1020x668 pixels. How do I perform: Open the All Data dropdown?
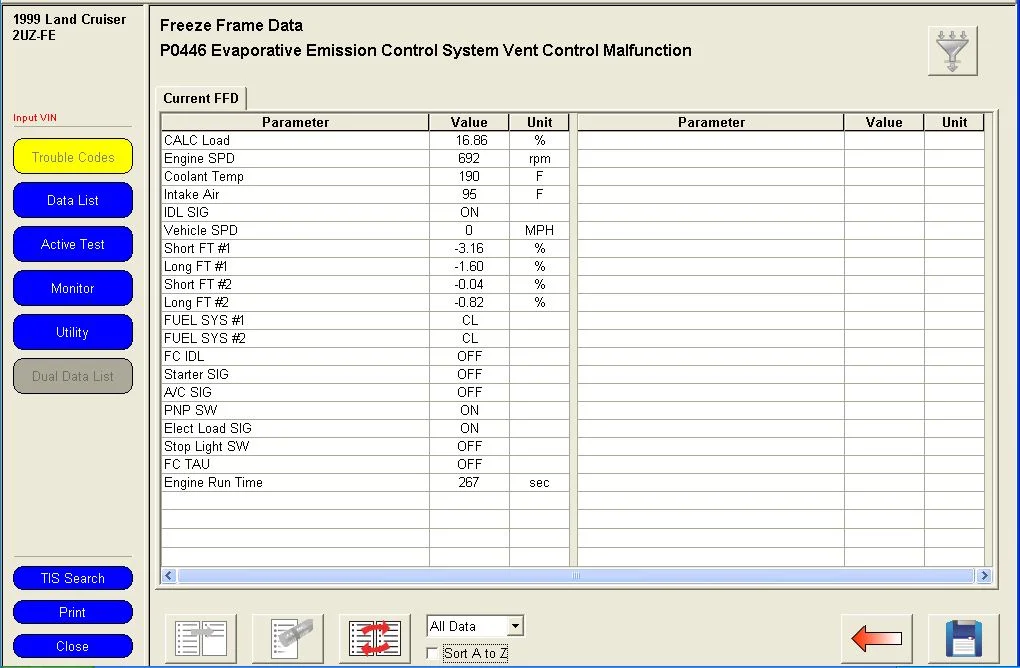(475, 626)
